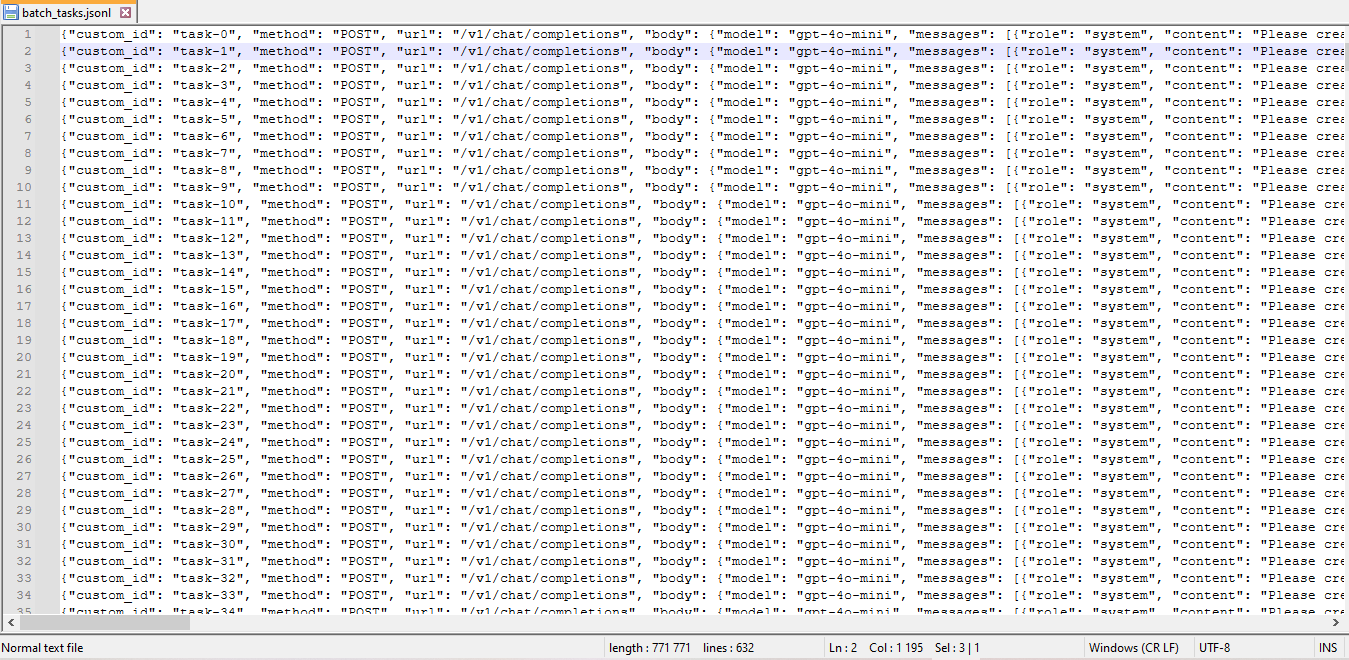Click 'Normal text file' in the status bar
Viewport: 1349px width, 660px height.
43,648
